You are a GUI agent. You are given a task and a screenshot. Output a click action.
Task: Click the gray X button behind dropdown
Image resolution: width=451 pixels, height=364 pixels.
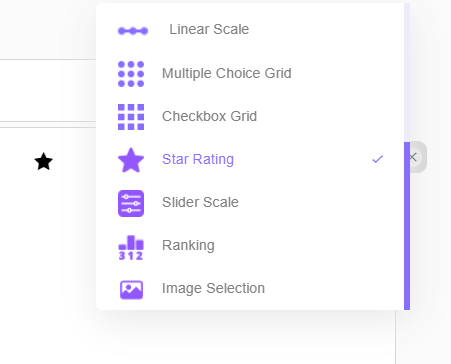coord(413,157)
